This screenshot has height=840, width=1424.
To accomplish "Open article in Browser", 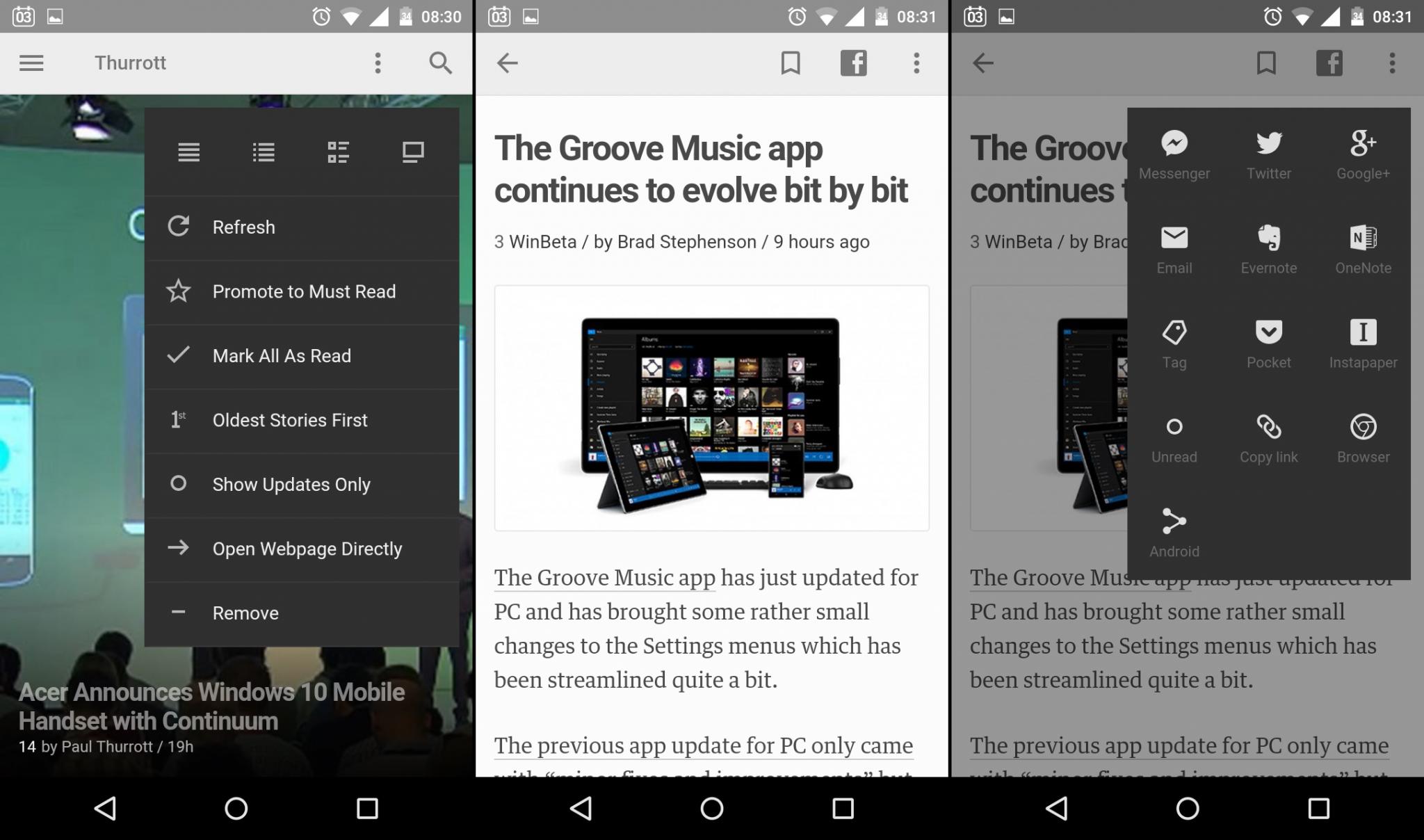I will coord(1364,439).
